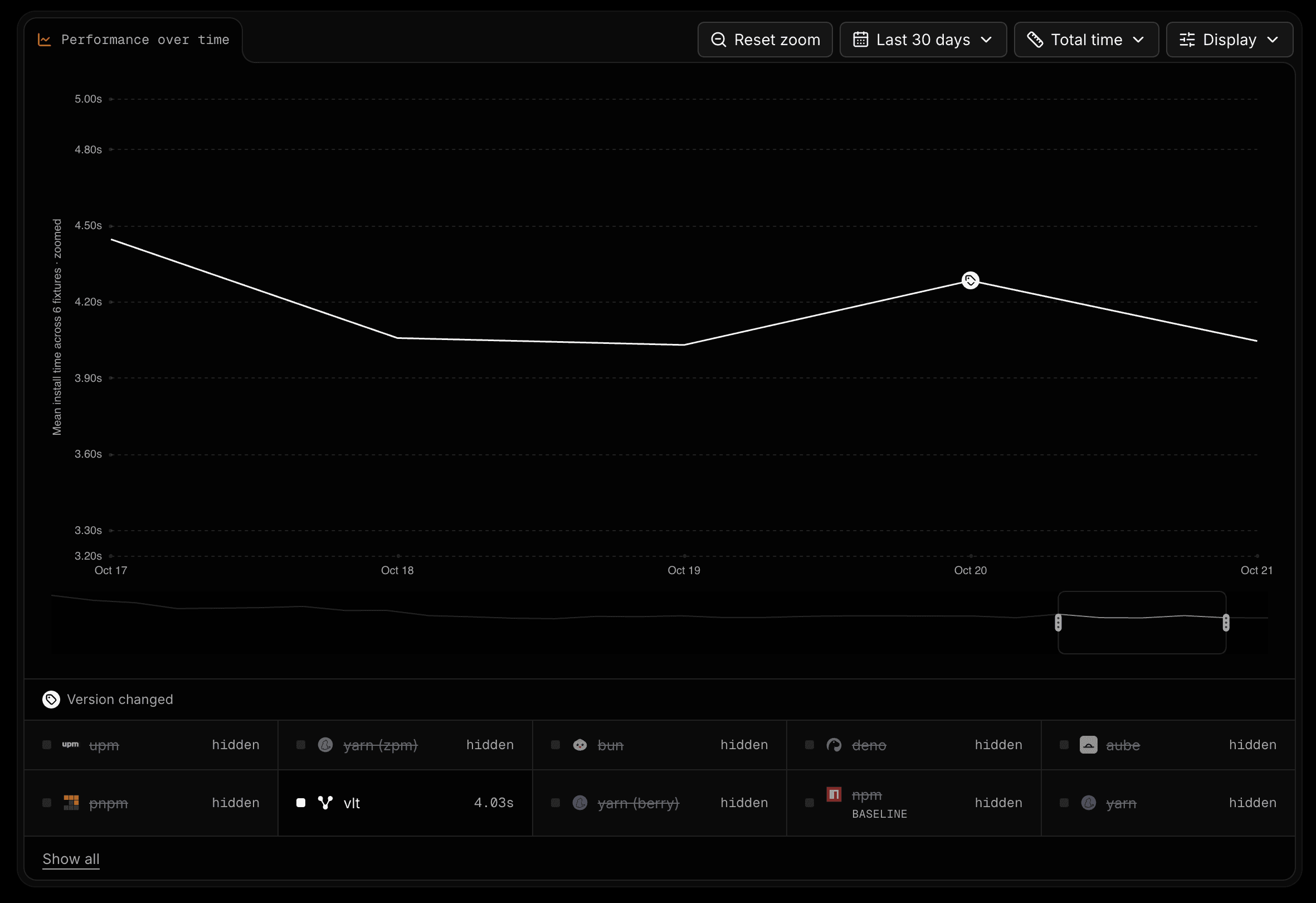Click the yarn (zpm) logo icon
This screenshot has width=1316, height=903.
[x=325, y=745]
